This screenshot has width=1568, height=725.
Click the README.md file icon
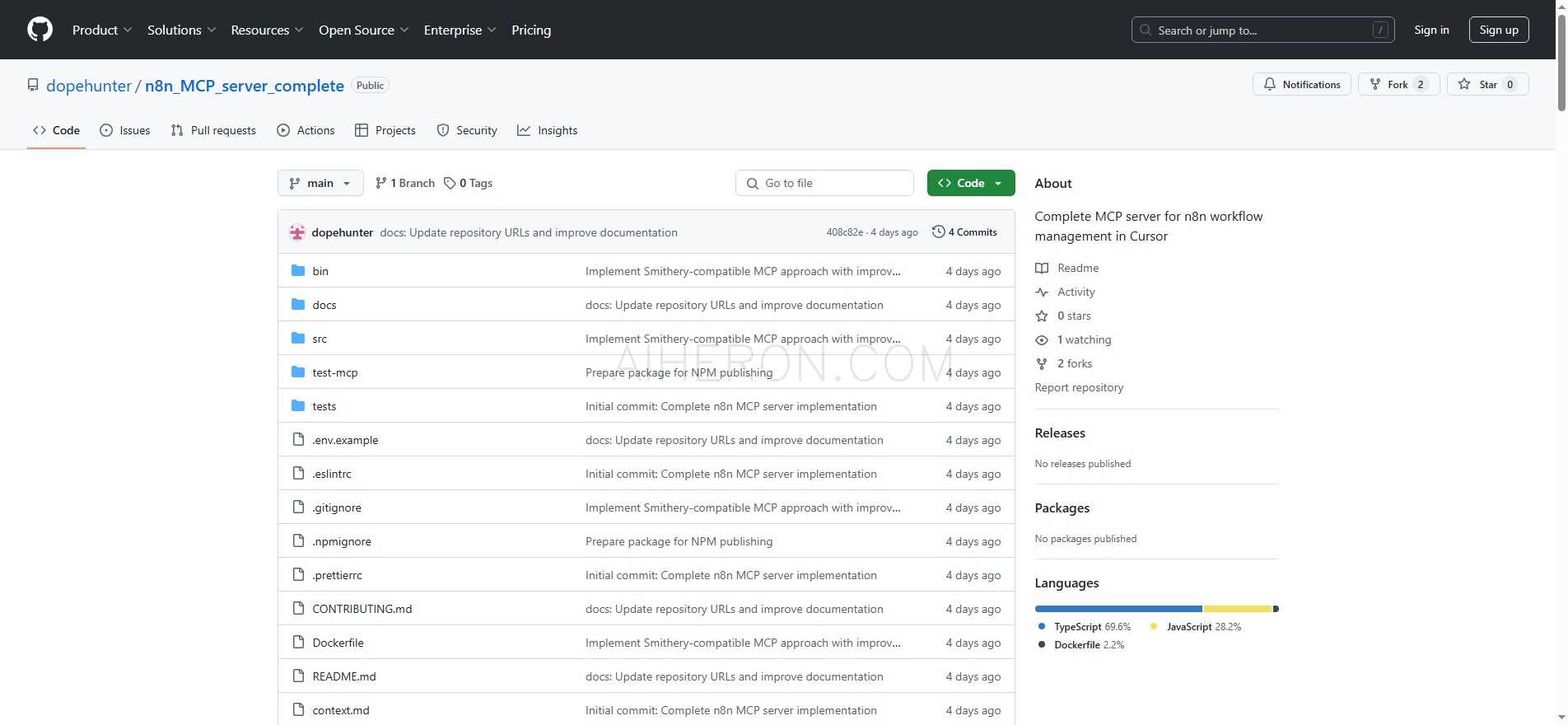[x=298, y=676]
